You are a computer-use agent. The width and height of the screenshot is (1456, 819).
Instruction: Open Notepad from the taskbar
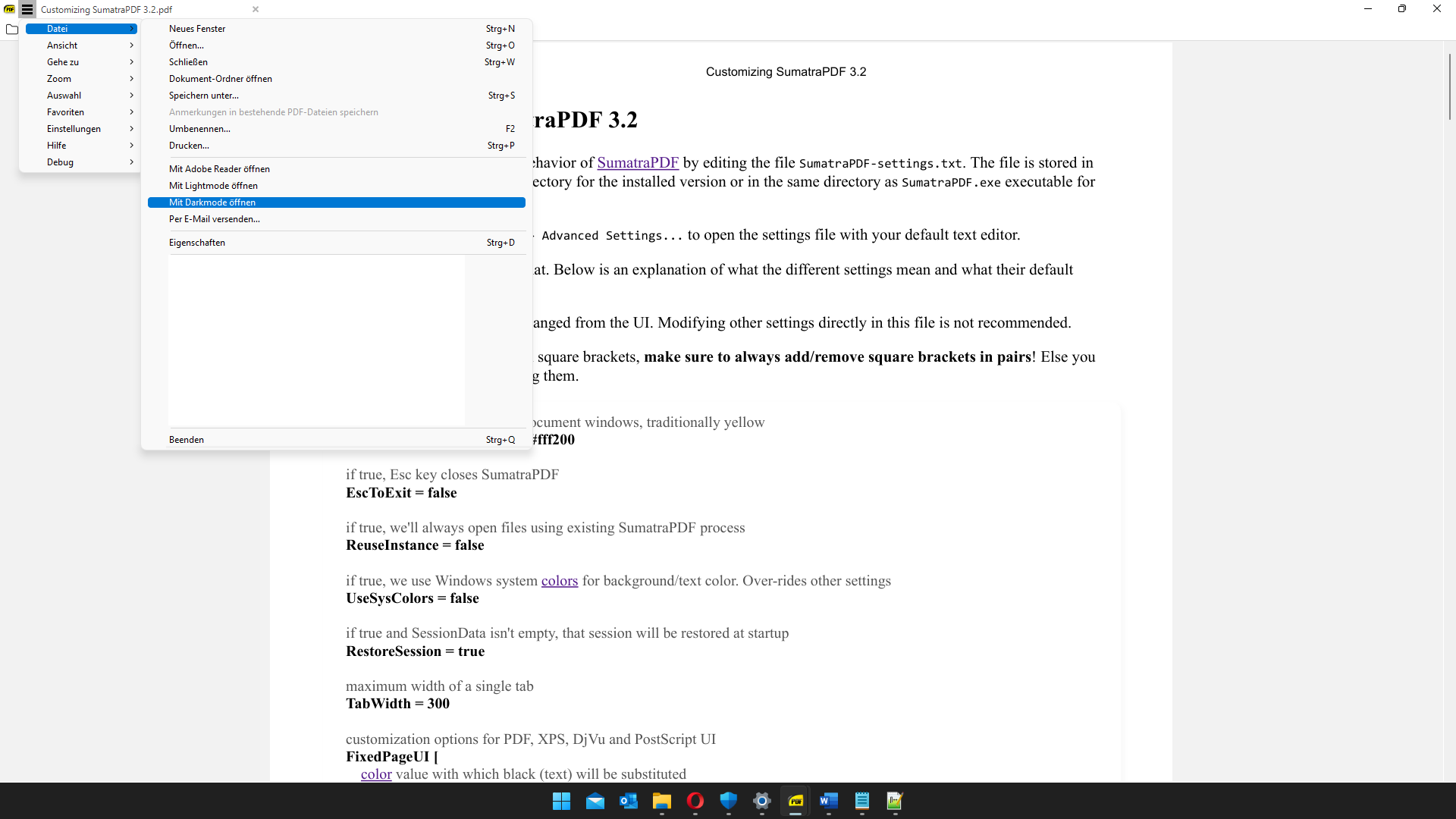coord(862,802)
